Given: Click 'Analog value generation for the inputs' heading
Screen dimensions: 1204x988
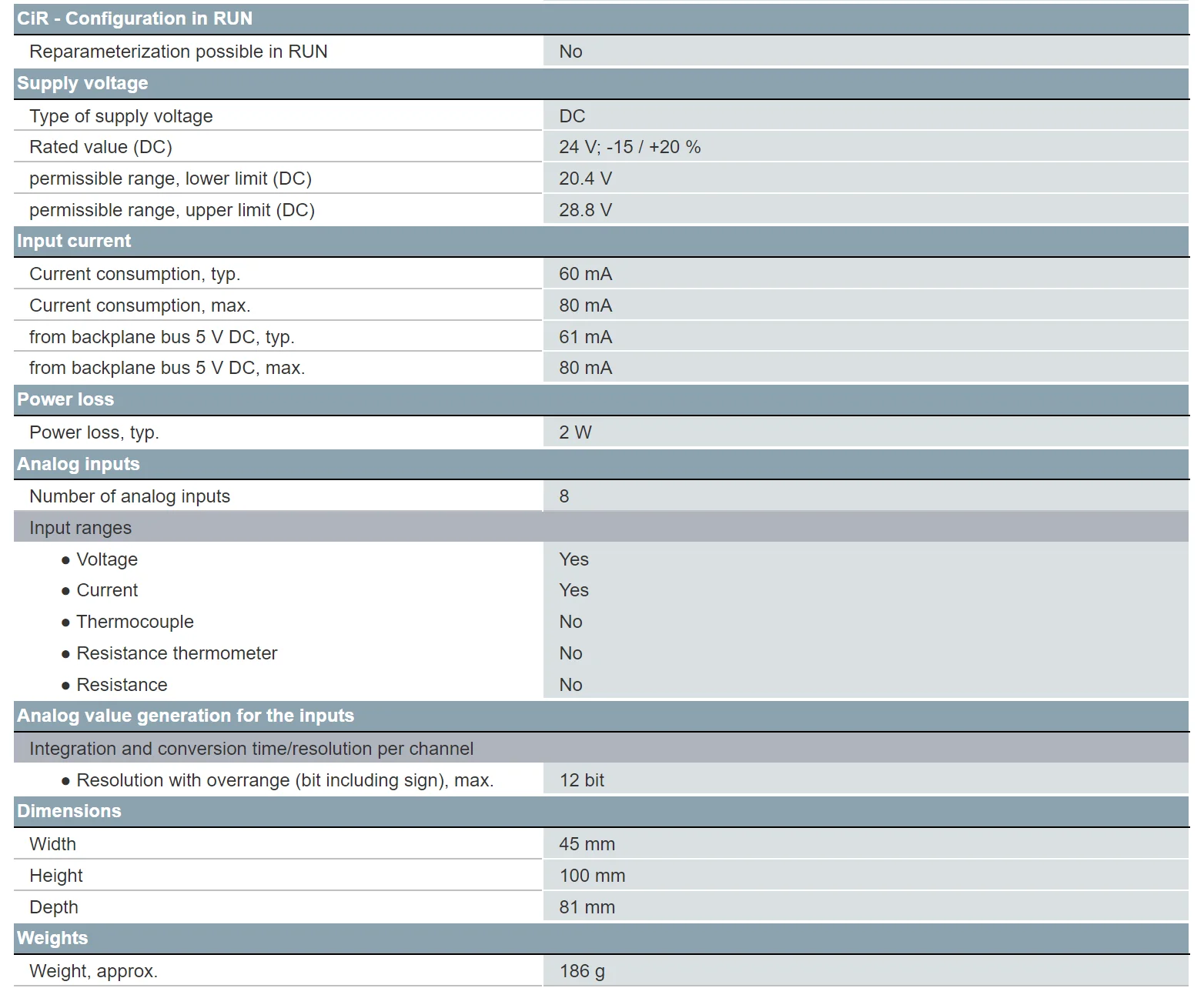Looking at the screenshot, I should click(x=186, y=716).
